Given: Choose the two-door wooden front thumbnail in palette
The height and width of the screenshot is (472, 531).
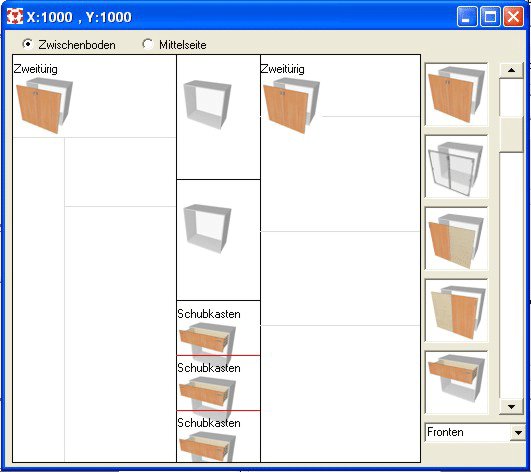Looking at the screenshot, I should pyautogui.click(x=456, y=94).
